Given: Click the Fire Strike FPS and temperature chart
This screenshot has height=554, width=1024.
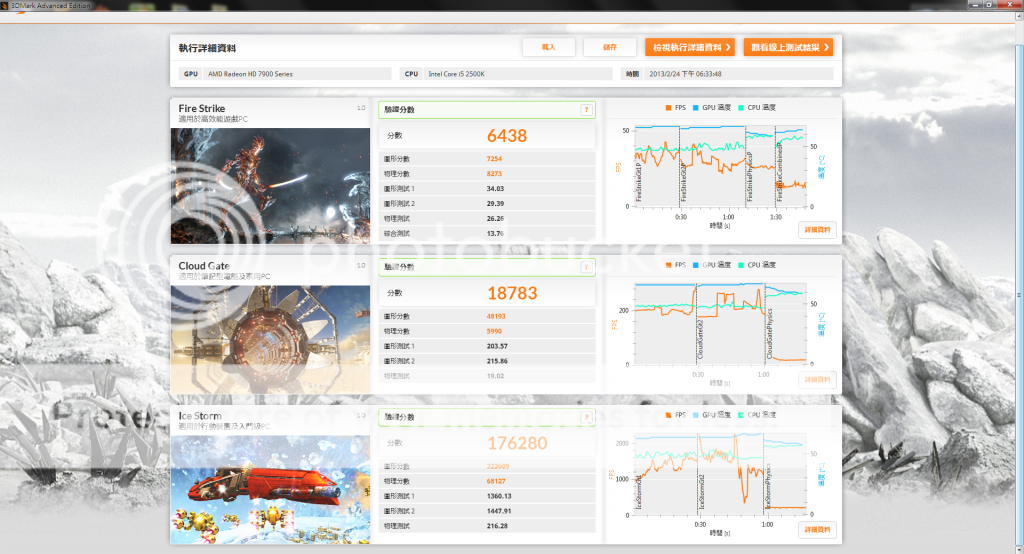Looking at the screenshot, I should pyautogui.click(x=720, y=167).
